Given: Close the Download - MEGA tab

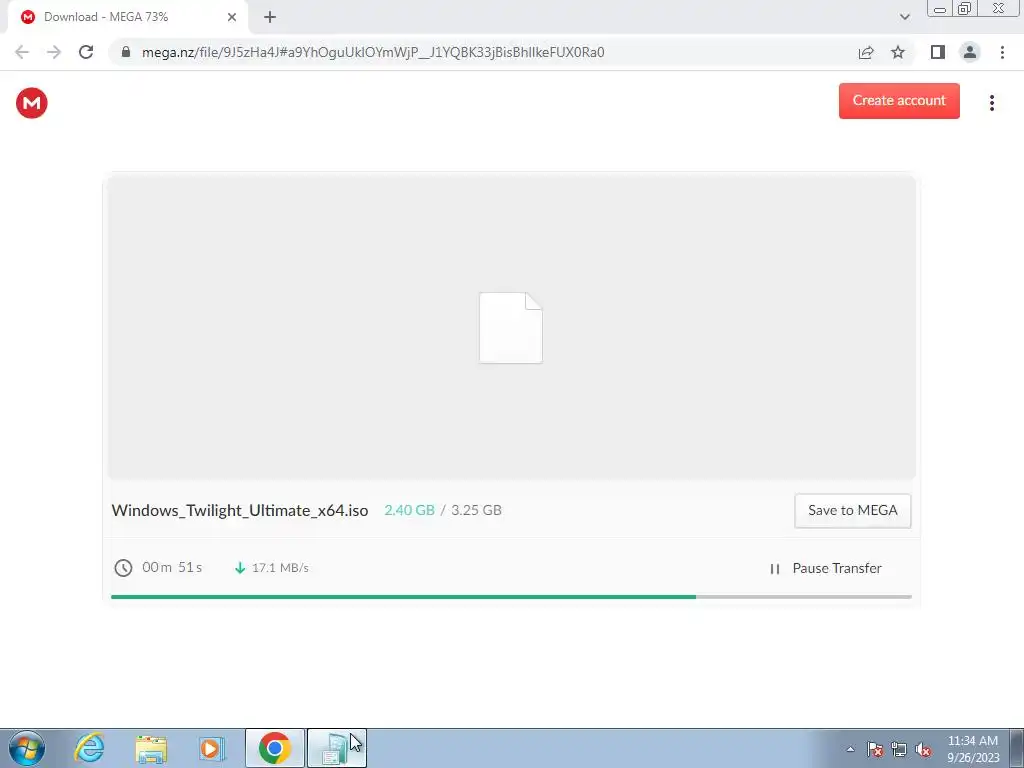Looking at the screenshot, I should (x=232, y=17).
